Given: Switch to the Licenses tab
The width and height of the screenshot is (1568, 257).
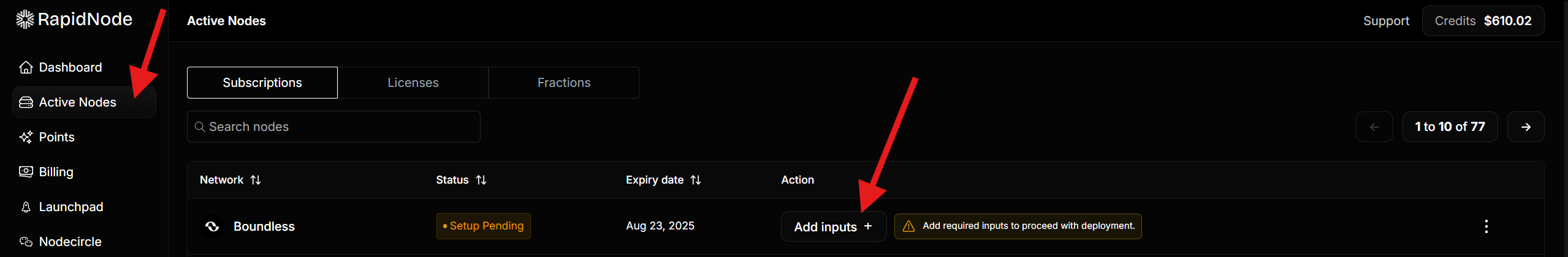Looking at the screenshot, I should (x=413, y=83).
